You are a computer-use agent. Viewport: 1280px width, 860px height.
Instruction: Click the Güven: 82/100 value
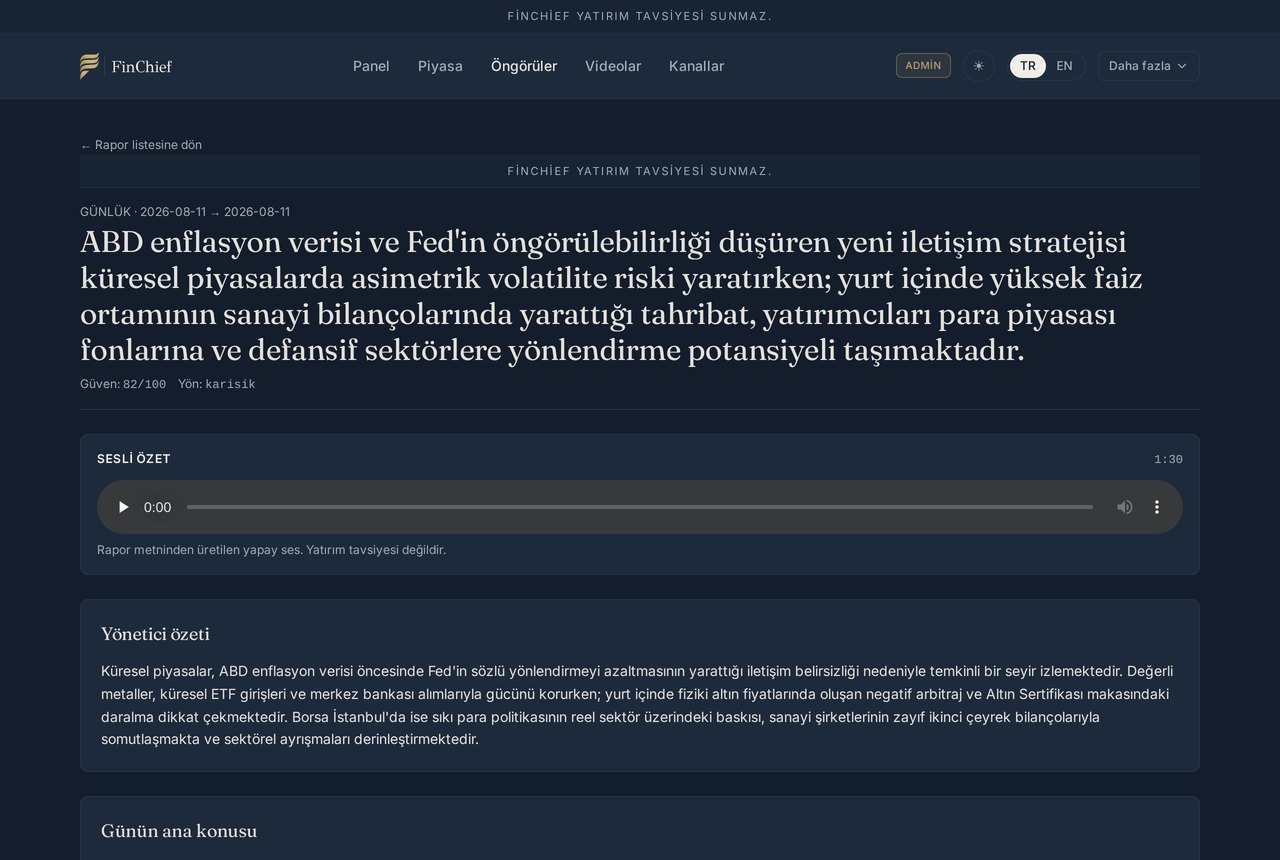[123, 384]
